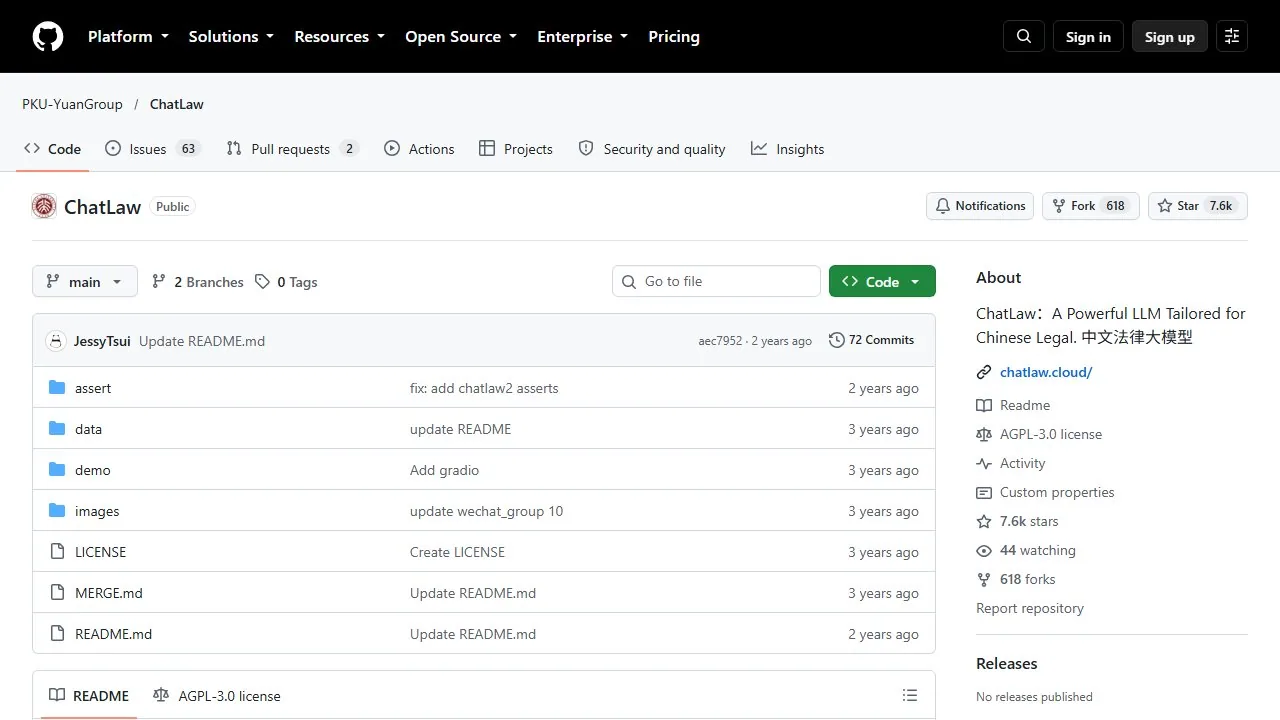Open the Projects tab
This screenshot has height=720, width=1280.
516,149
